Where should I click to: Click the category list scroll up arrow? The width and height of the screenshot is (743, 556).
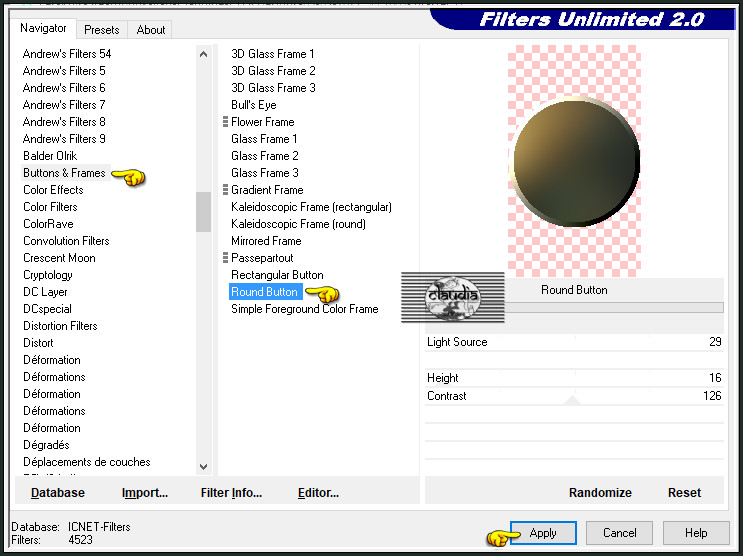click(204, 54)
